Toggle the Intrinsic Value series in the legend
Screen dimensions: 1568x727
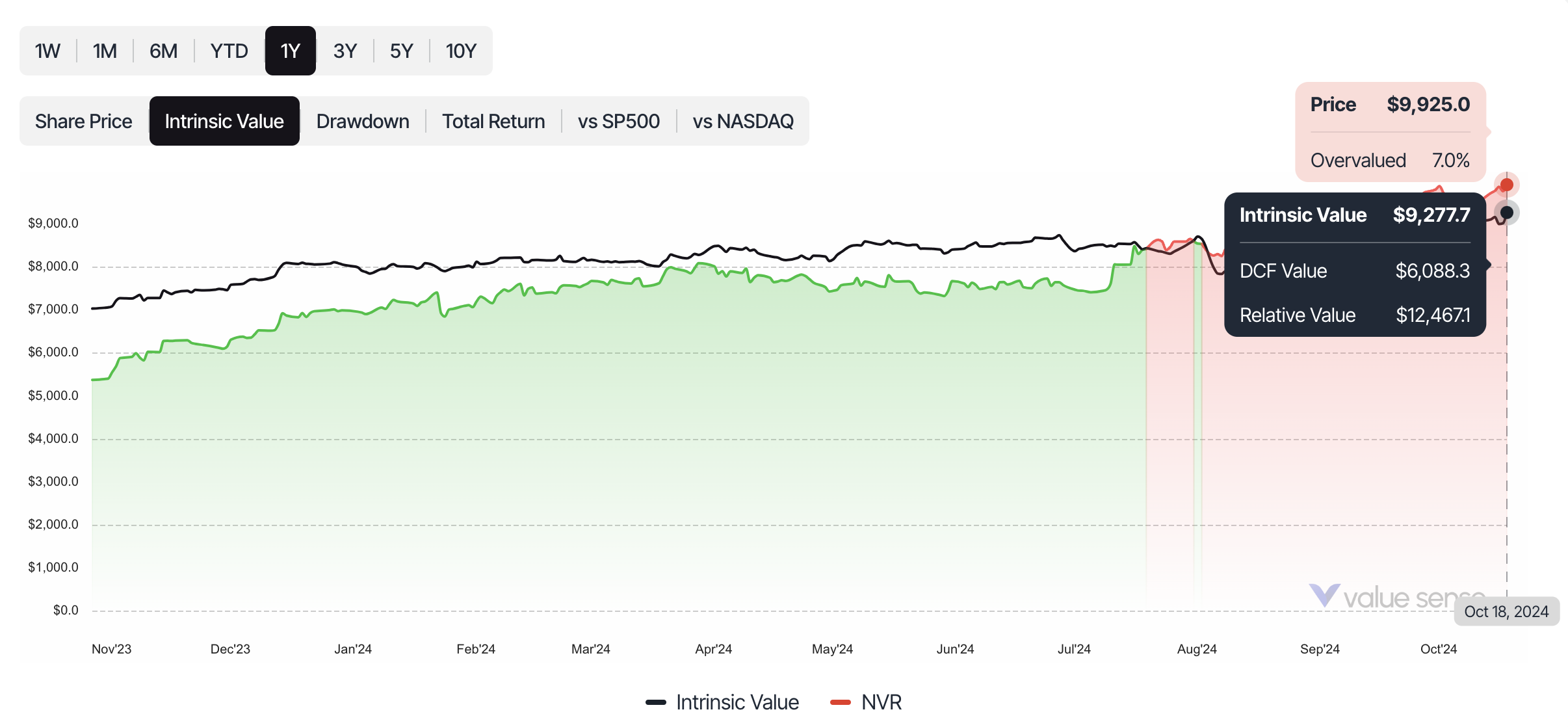tap(738, 702)
